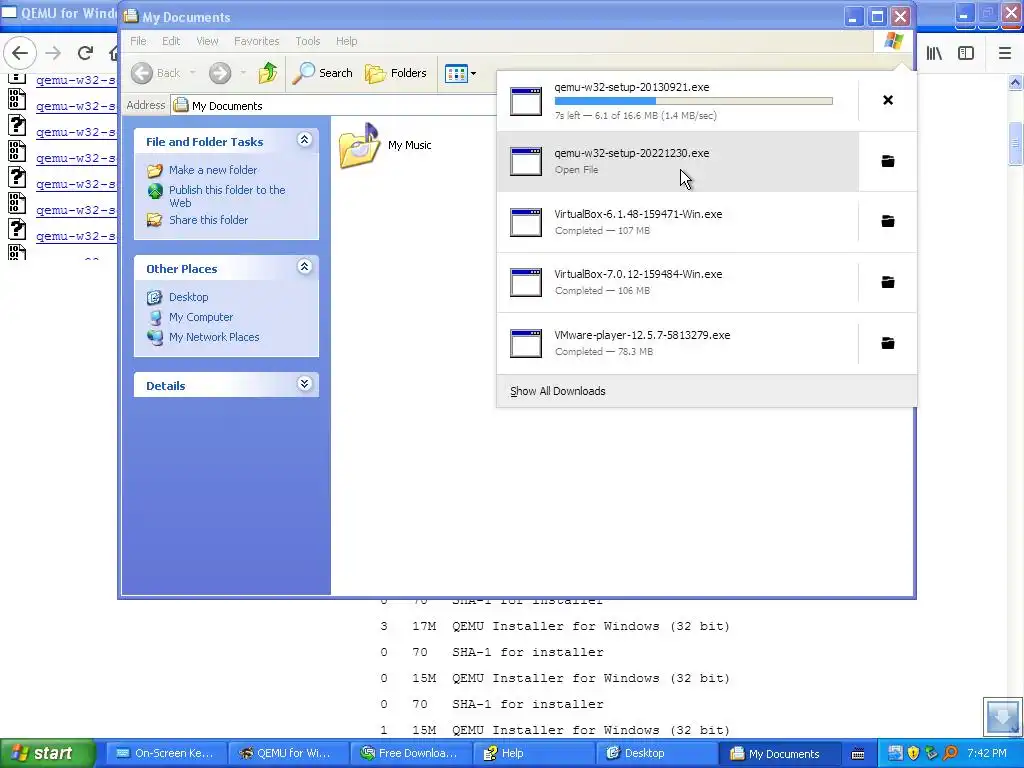Viewport: 1024px width, 768px height.
Task: Click the page scroll-down arrow box
Action: coord(1002,716)
